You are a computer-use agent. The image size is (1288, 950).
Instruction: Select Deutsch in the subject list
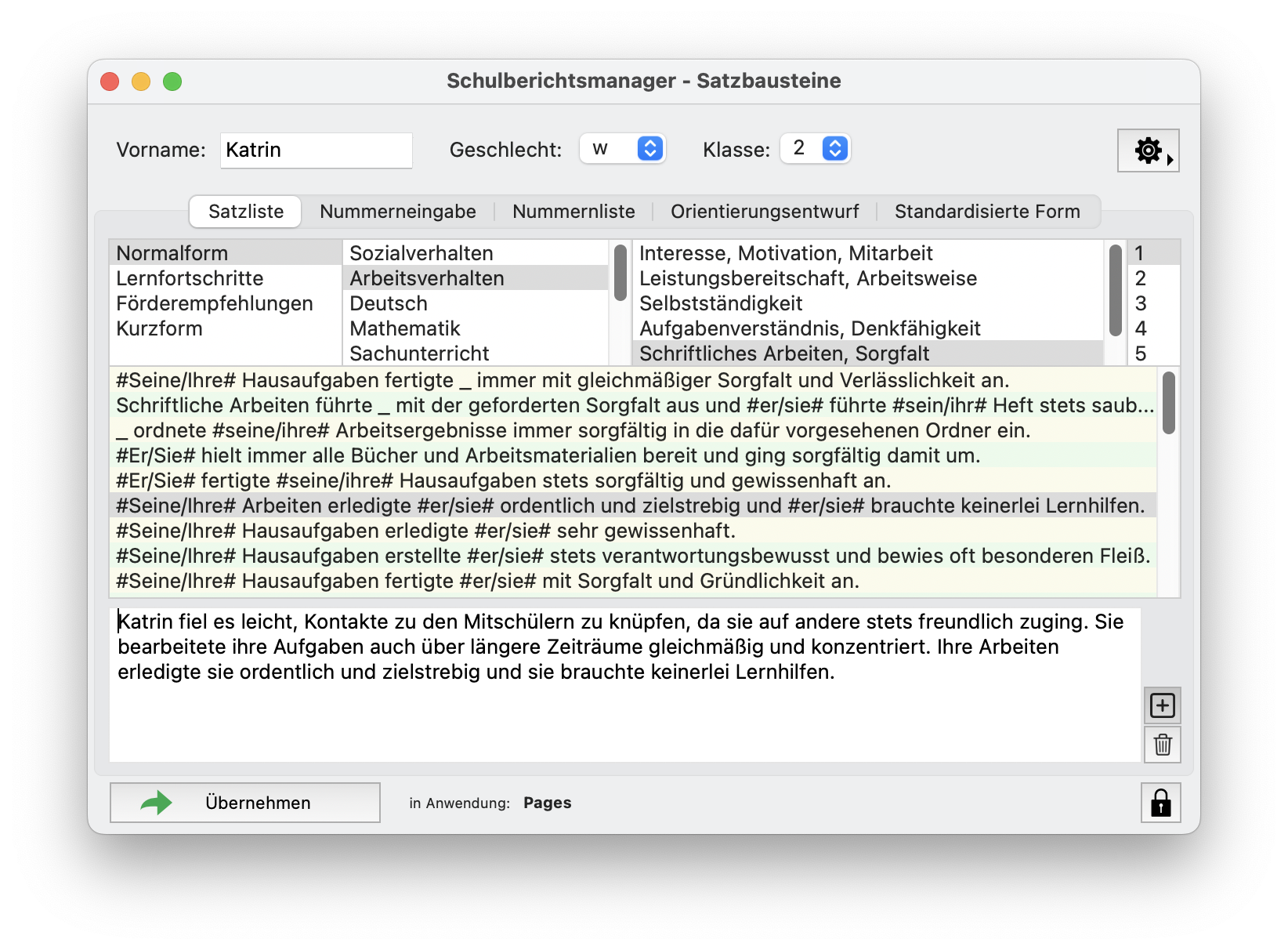[x=389, y=303]
